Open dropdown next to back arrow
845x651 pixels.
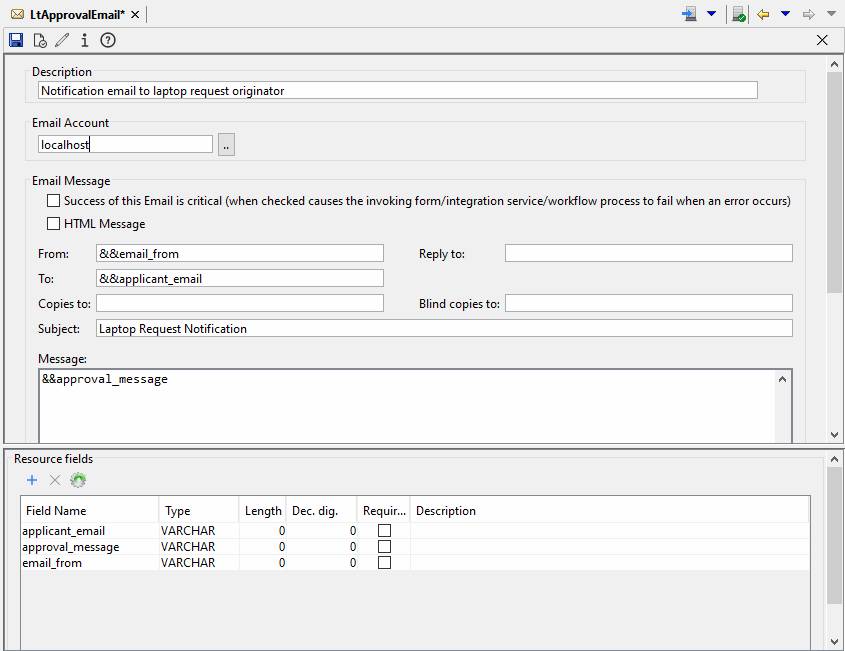point(785,14)
